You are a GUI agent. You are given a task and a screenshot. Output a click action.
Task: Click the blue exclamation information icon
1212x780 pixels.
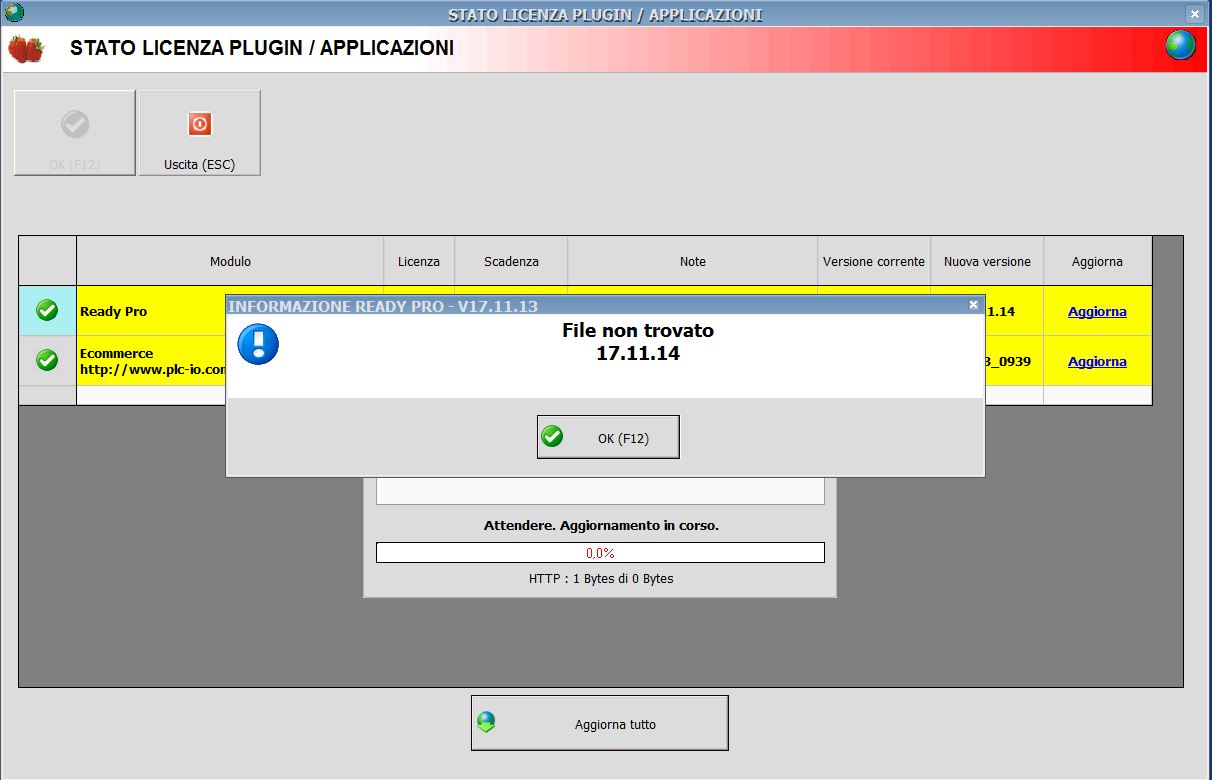(x=258, y=344)
